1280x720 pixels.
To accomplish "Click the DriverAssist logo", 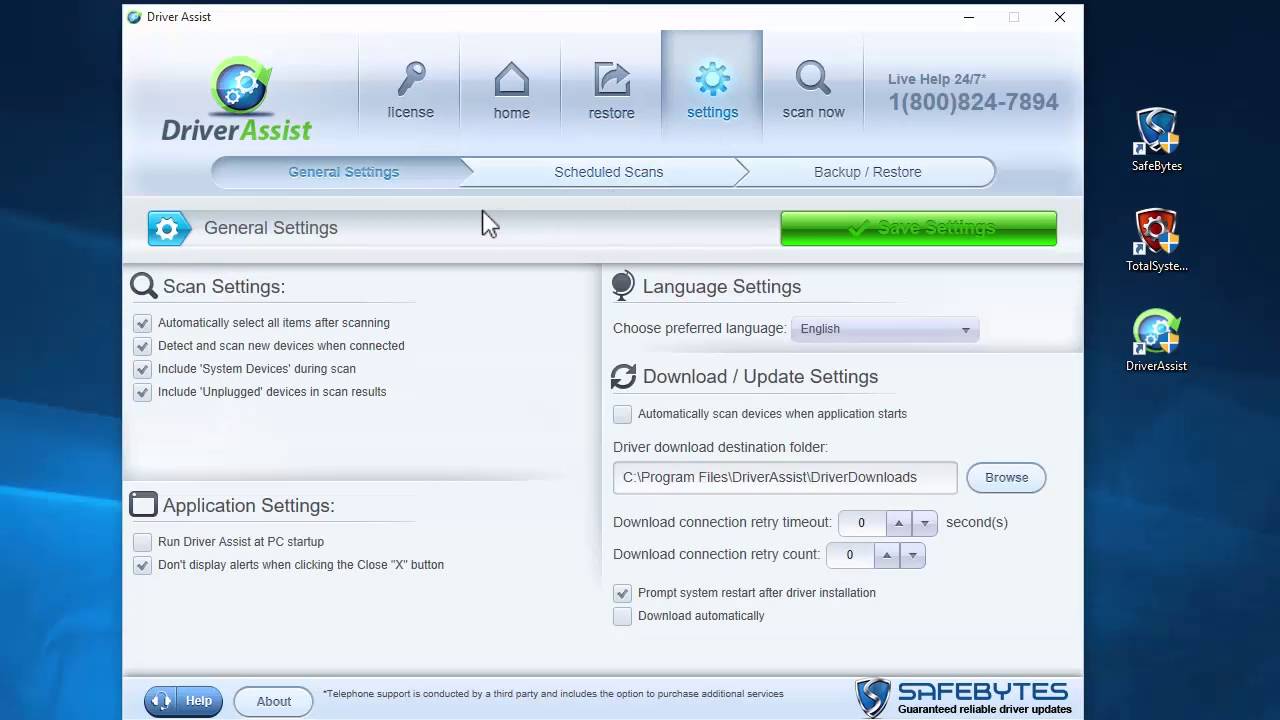I will (x=237, y=99).
